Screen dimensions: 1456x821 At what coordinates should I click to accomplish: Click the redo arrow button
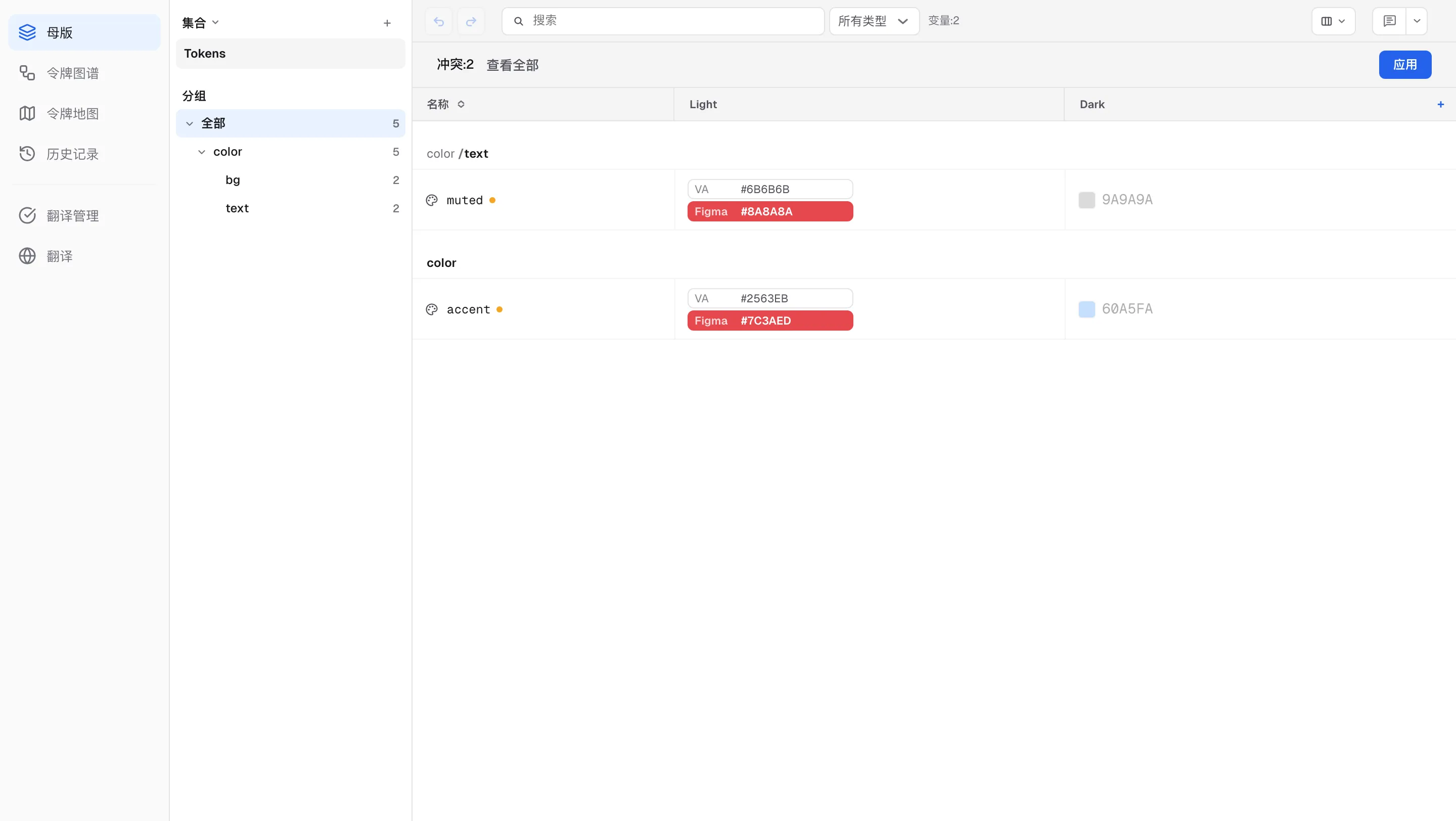tap(471, 21)
